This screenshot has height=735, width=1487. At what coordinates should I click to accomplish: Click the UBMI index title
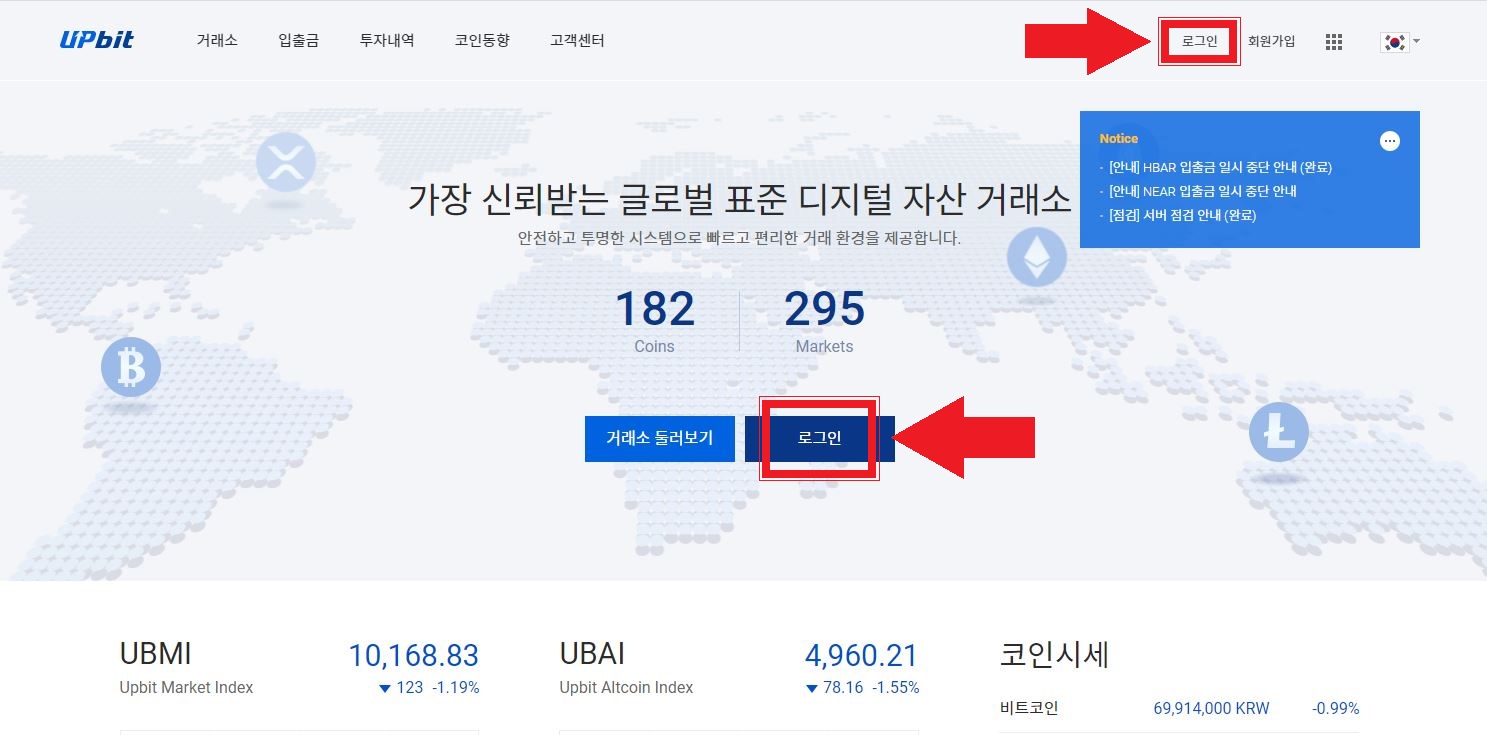[155, 654]
